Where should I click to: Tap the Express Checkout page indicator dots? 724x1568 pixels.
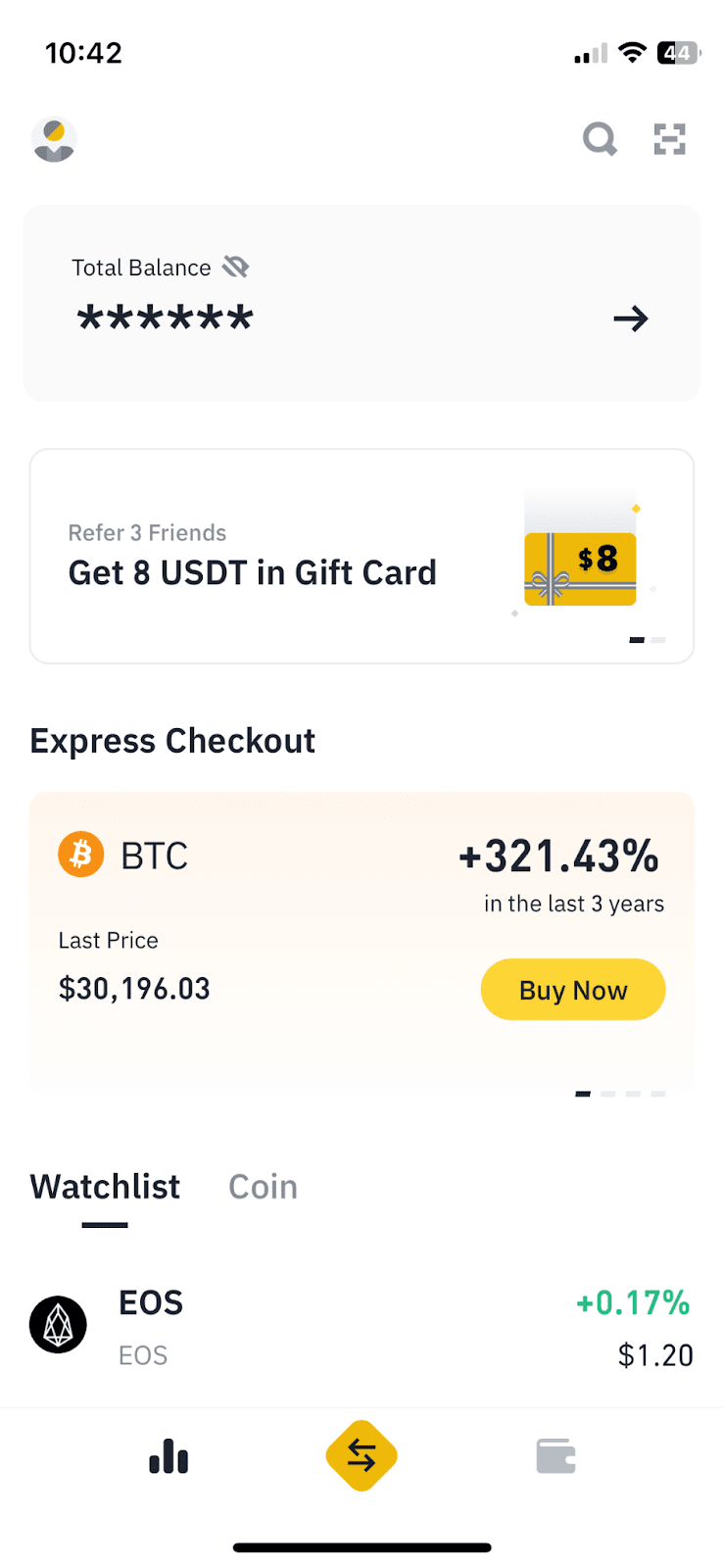620,1094
